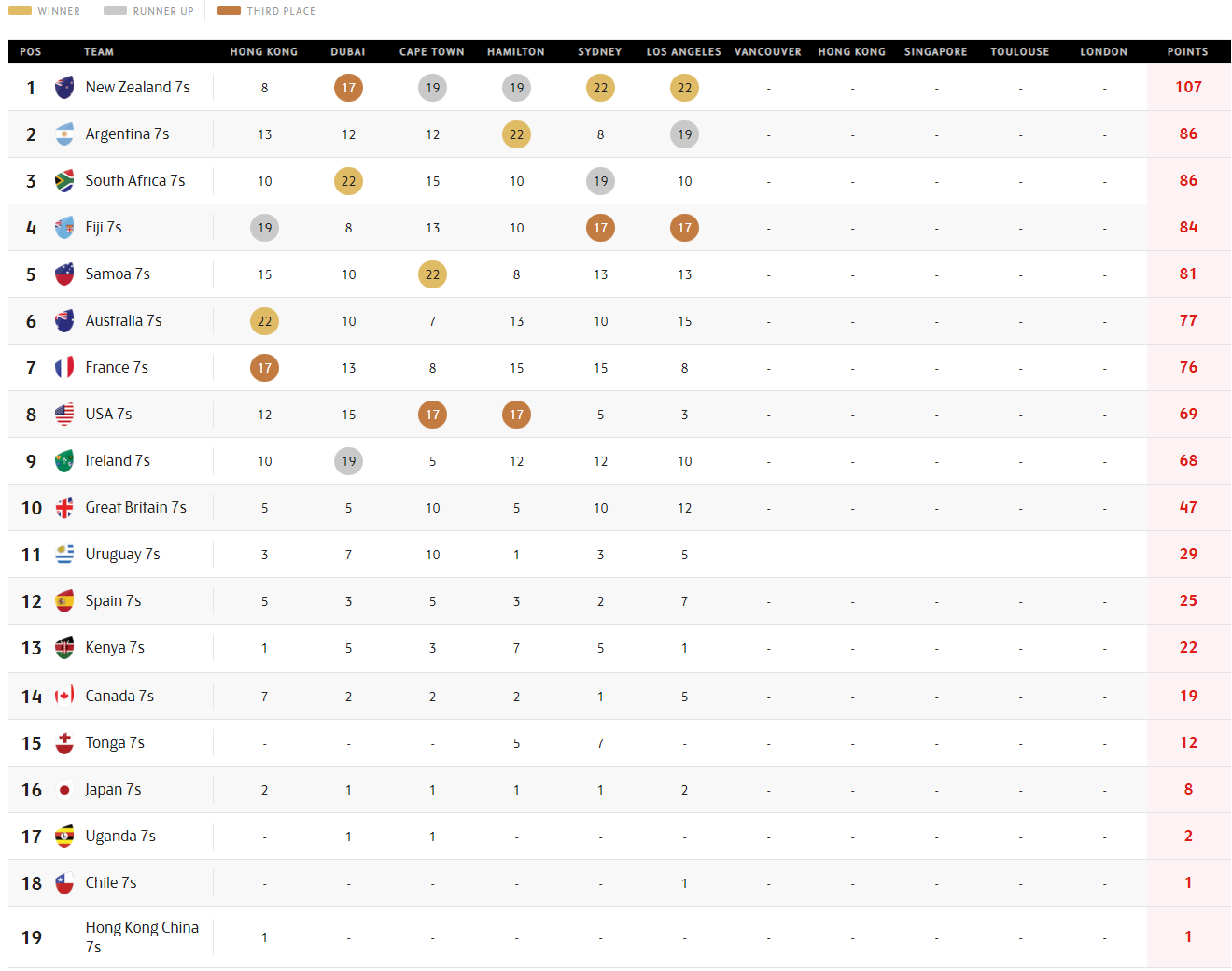Click the New Zealand 7s flag icon
Screen dimensions: 1232x971
(64, 88)
